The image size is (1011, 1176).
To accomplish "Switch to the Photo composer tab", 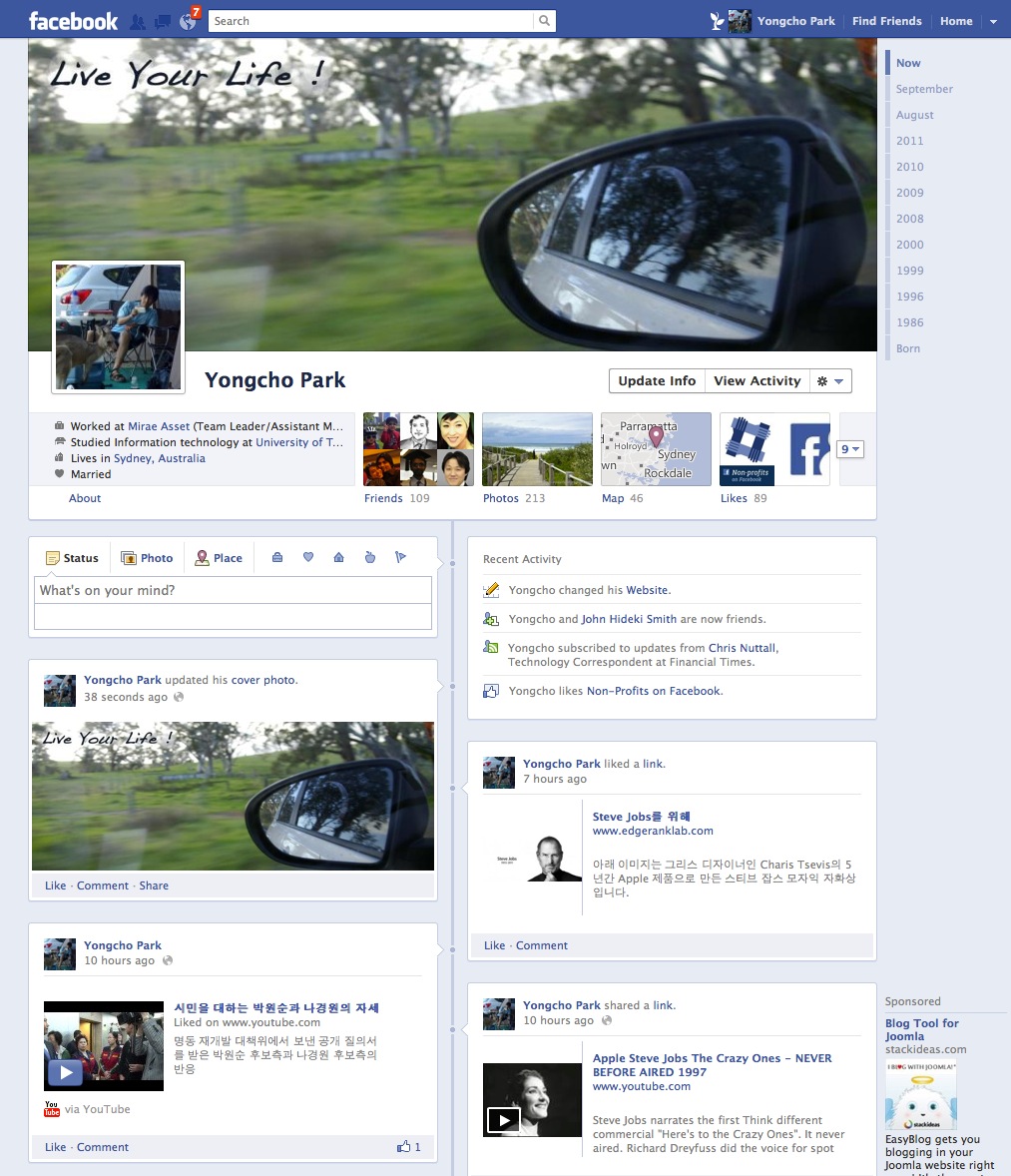I will click(147, 558).
